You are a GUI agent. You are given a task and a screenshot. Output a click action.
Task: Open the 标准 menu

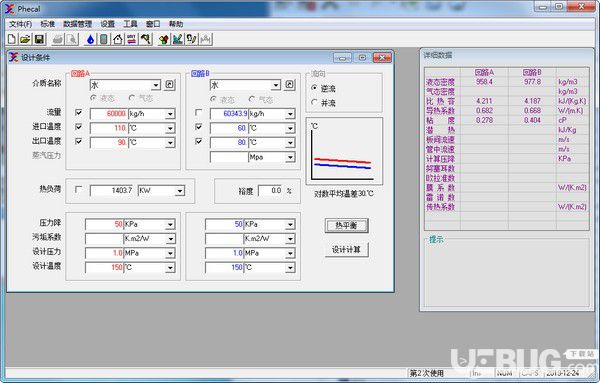tap(48, 24)
